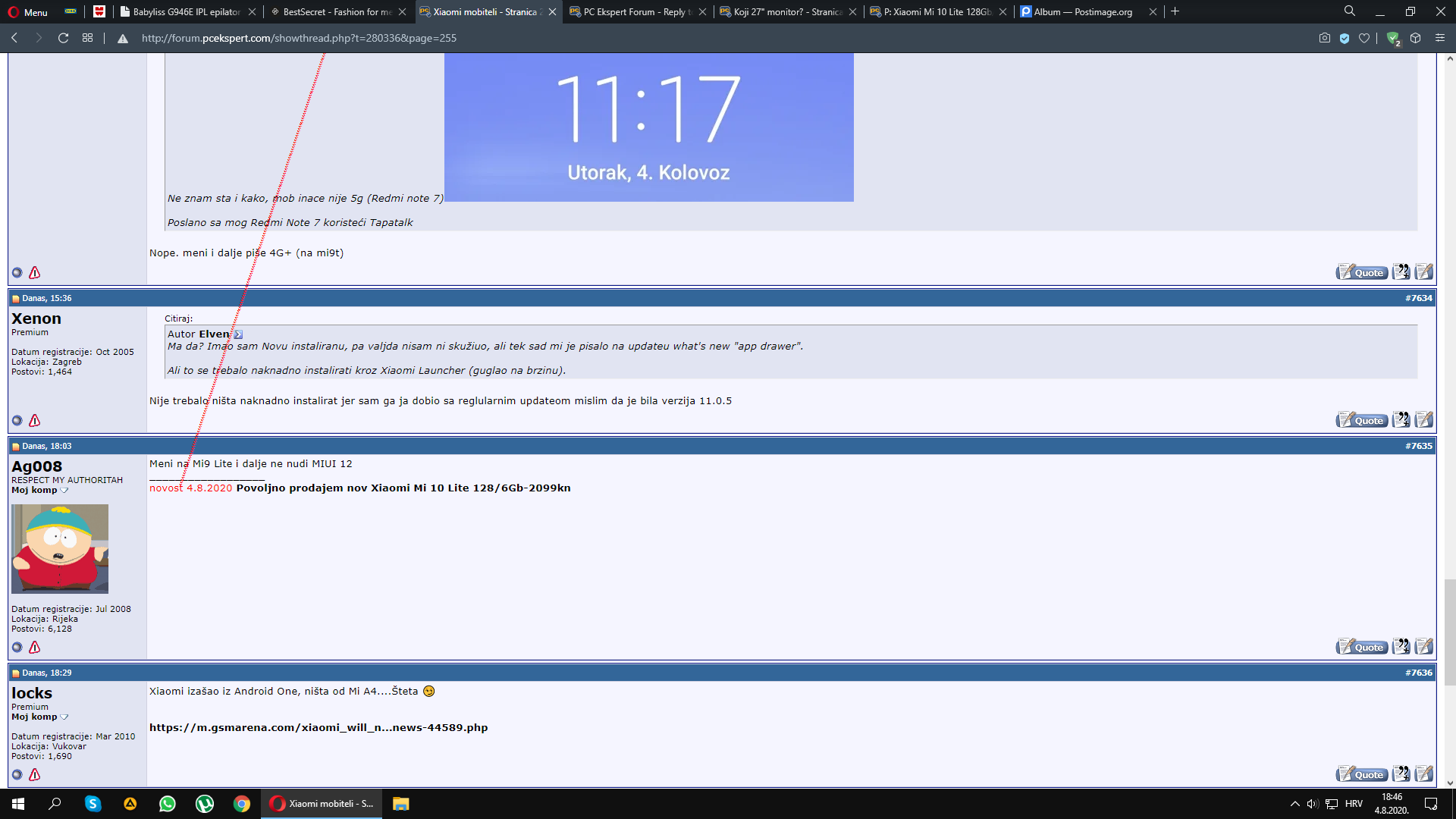1456x819 pixels.
Task: View original Elven post via arrow icon
Action: coord(238,334)
